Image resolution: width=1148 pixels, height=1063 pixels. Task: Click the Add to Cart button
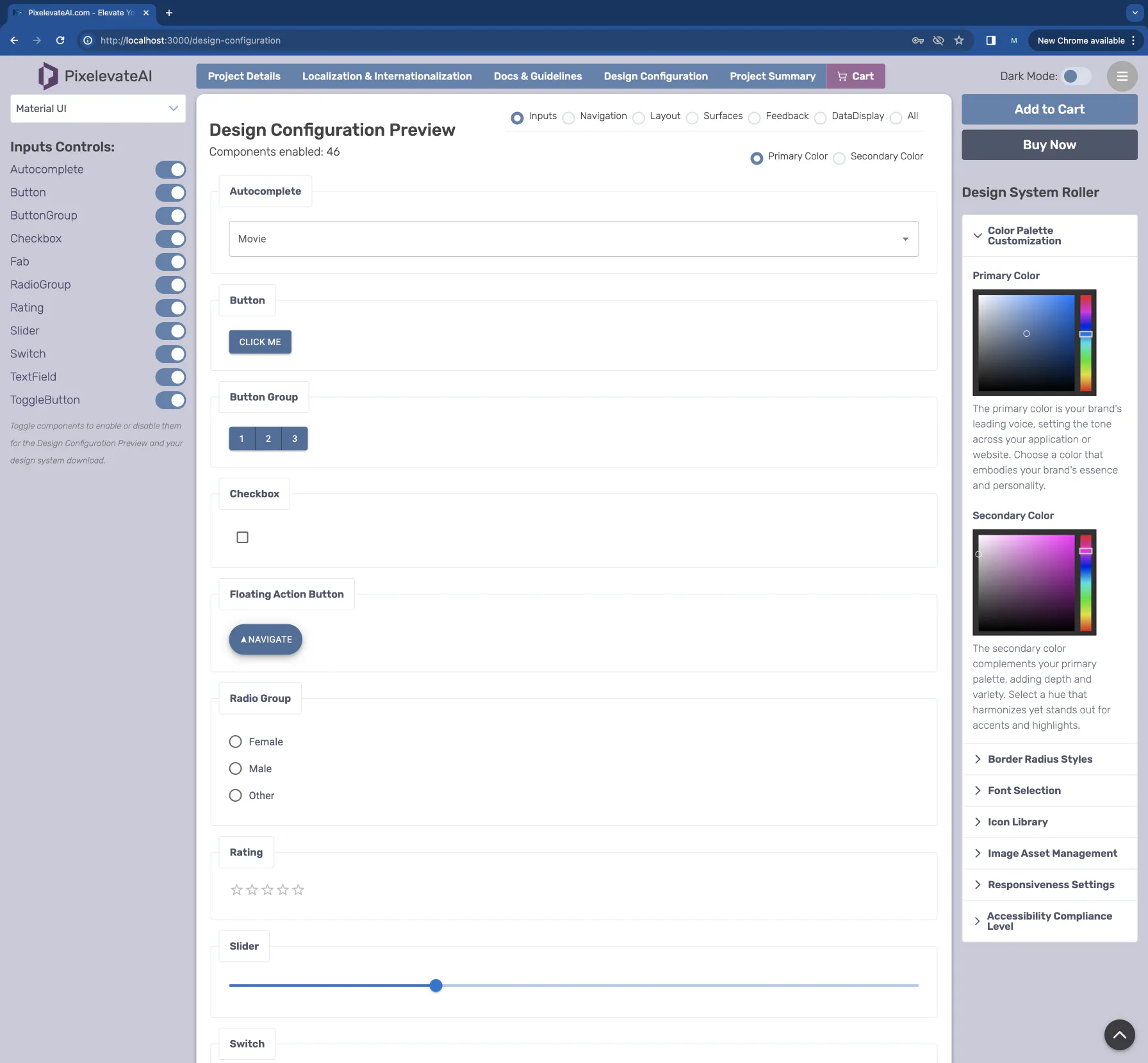[1049, 110]
